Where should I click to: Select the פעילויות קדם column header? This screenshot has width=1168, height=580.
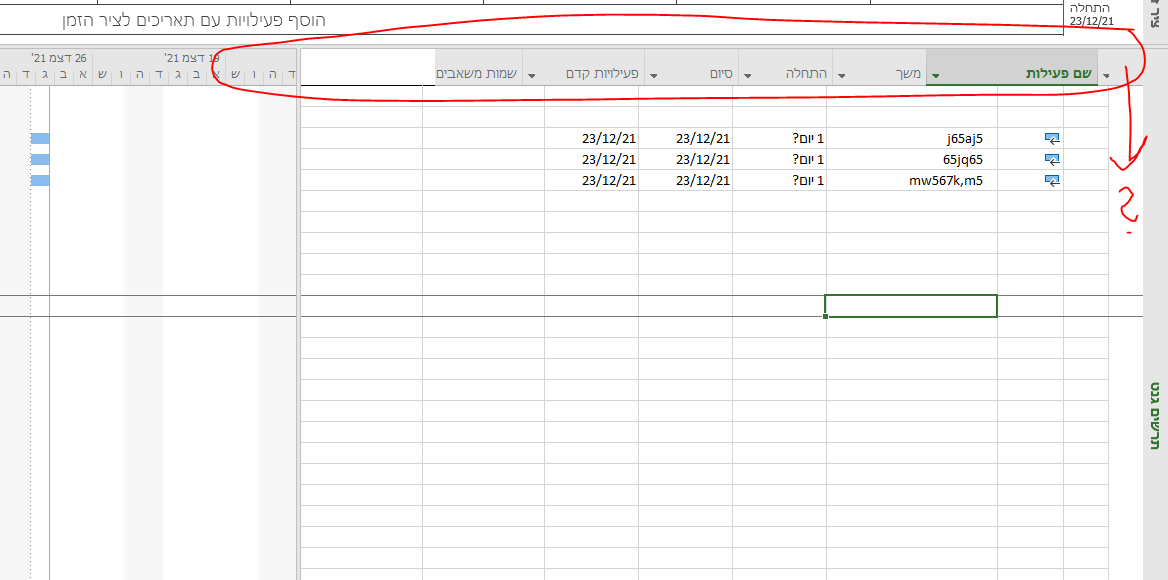tap(583, 67)
